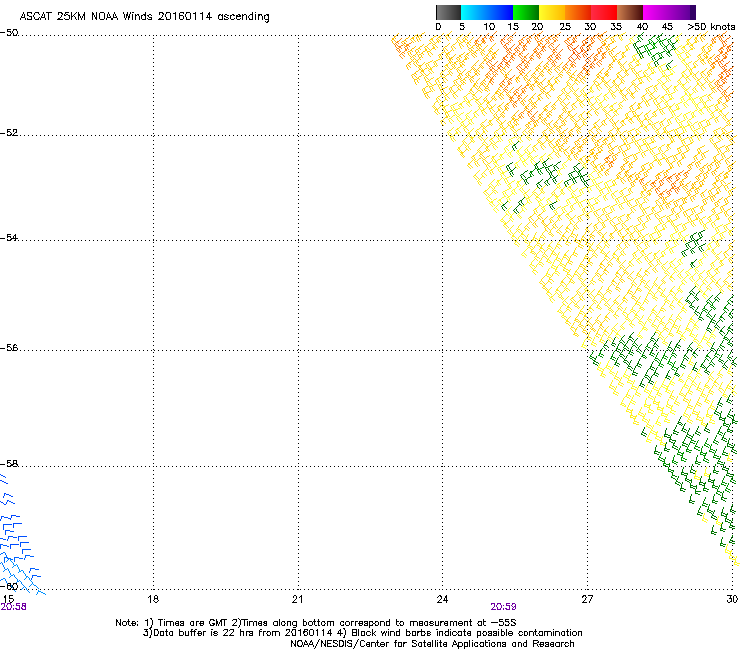Click the magenta-purple 40-50 knots color segment
Viewport: 740px width, 650px height.
click(669, 12)
